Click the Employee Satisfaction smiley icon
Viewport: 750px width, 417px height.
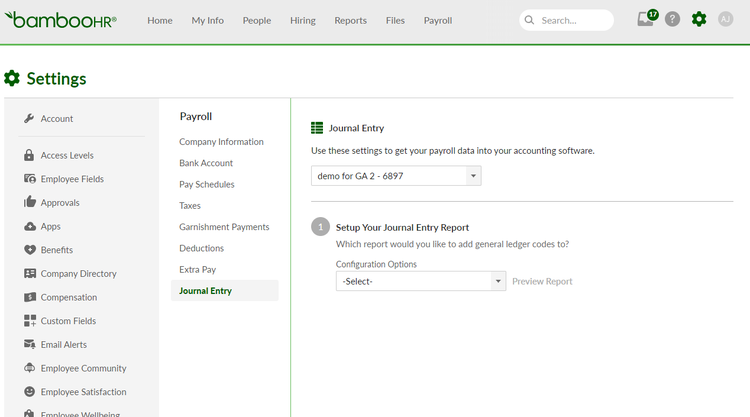pos(30,392)
